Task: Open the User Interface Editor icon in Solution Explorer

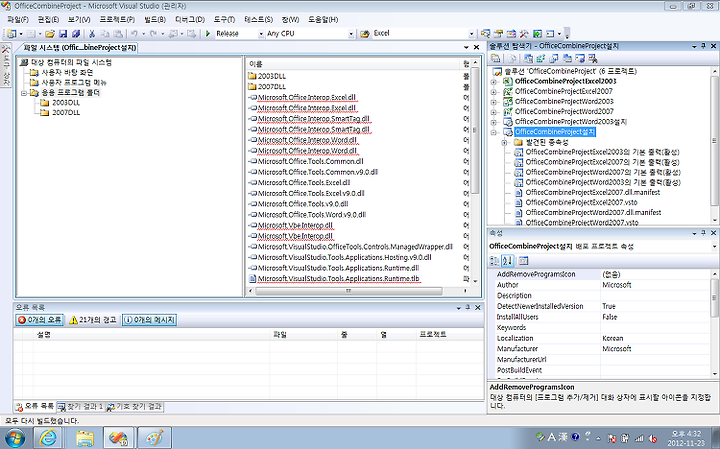Action: point(567,58)
